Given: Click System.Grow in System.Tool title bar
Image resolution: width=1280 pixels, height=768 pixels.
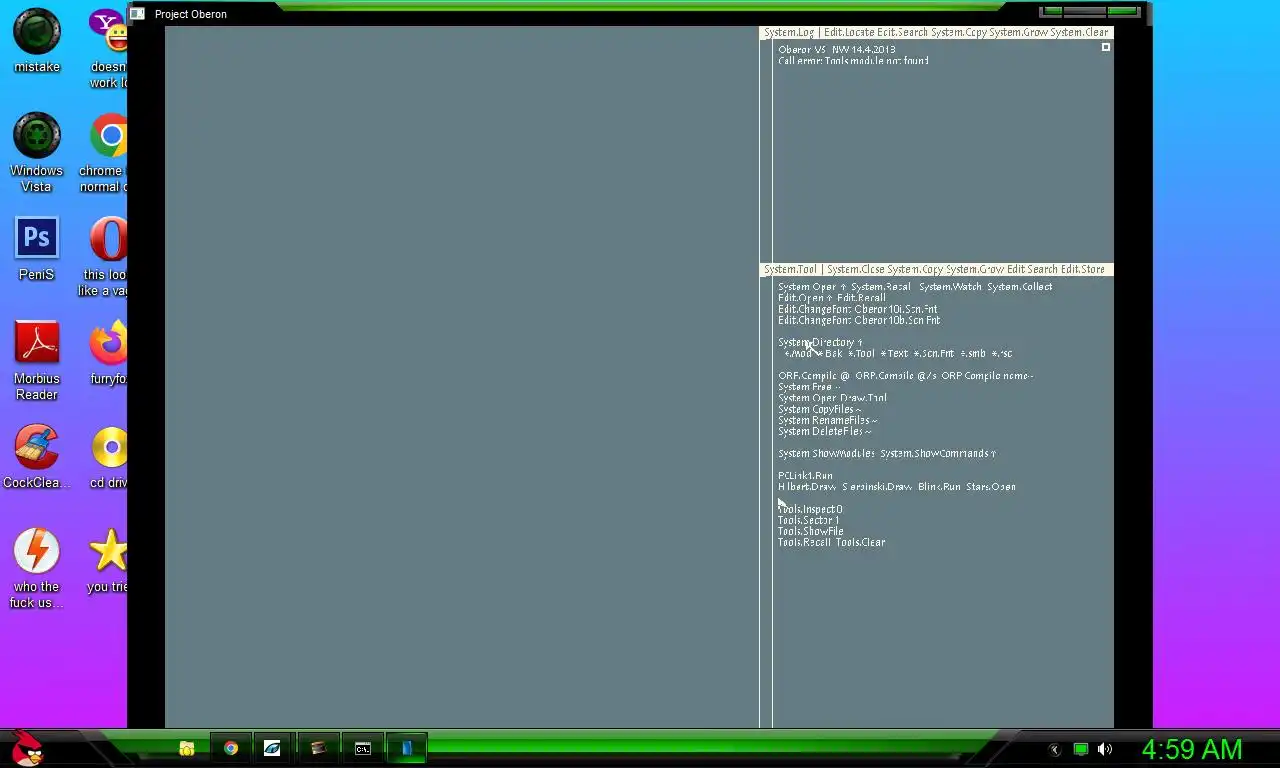Looking at the screenshot, I should (974, 269).
